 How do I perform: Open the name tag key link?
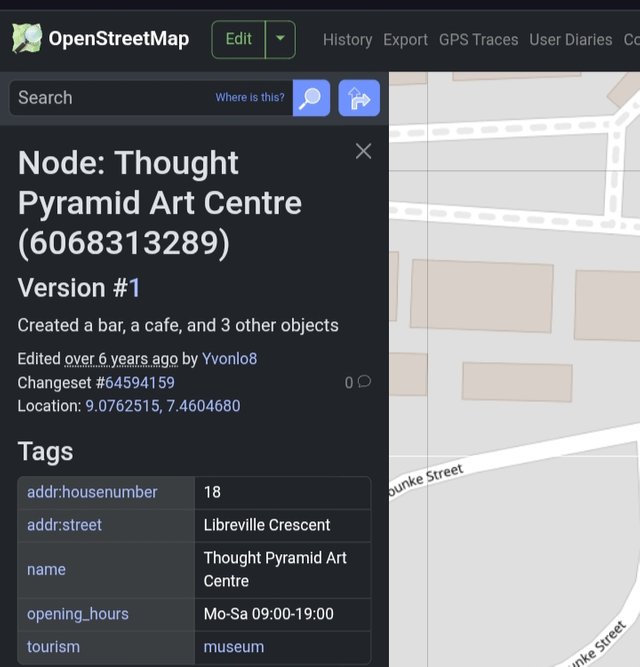click(x=46, y=570)
